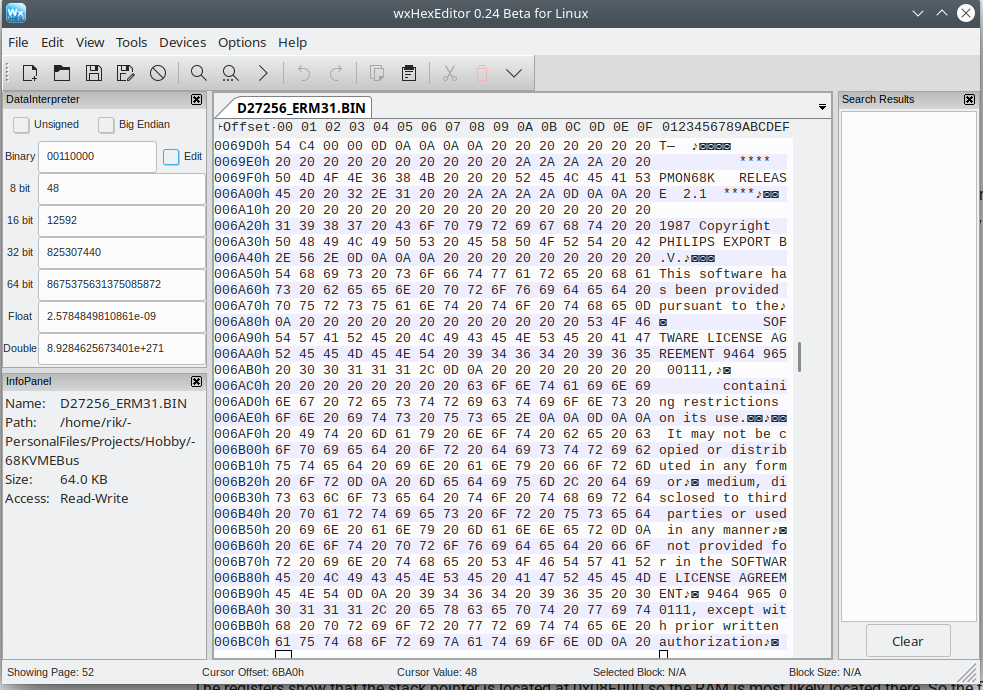Screen dimensions: 983x690
Task: Open the Tools menu
Action: click(x=131, y=43)
